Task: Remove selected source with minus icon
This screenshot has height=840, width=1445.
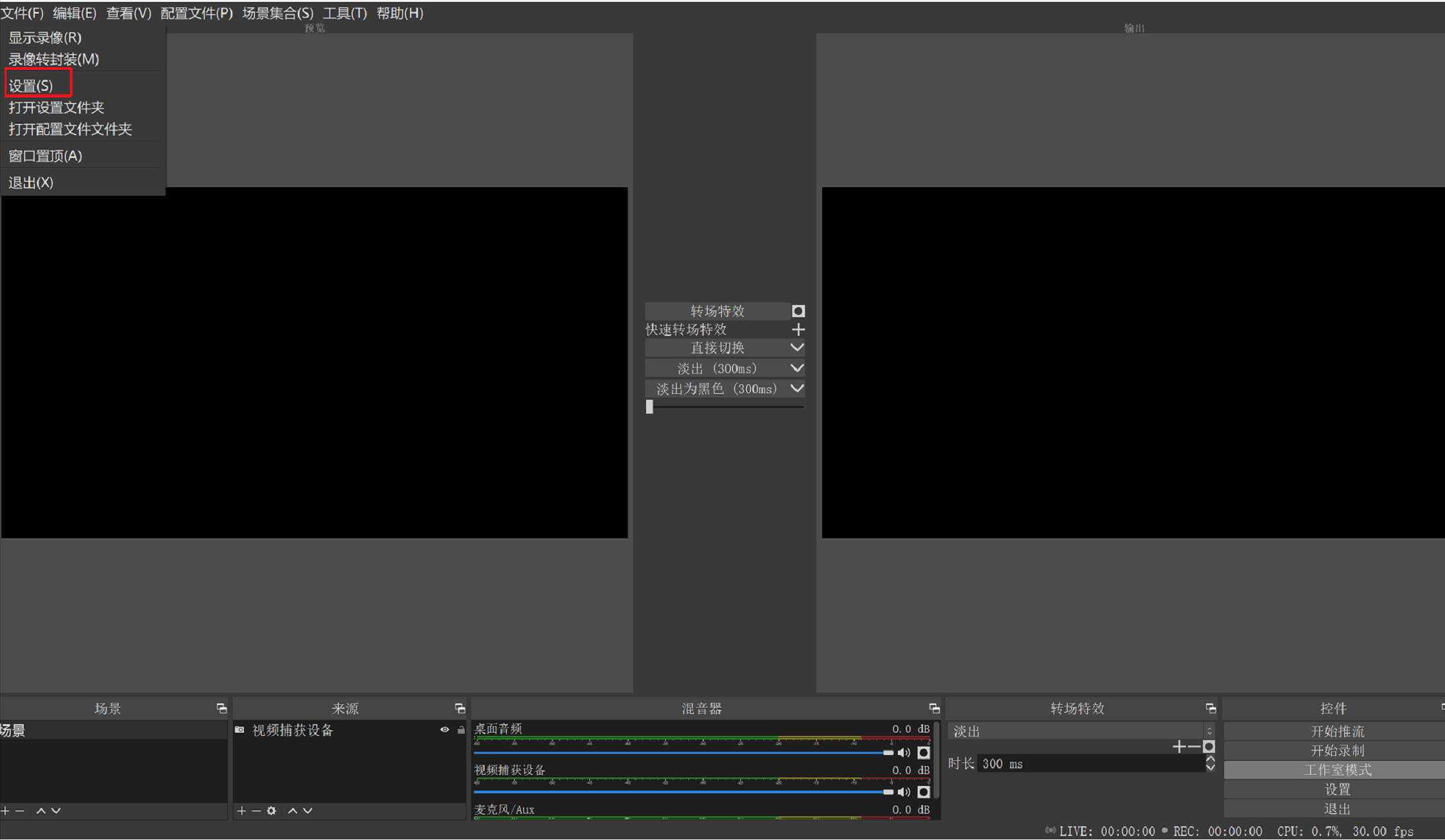Action: [x=256, y=810]
